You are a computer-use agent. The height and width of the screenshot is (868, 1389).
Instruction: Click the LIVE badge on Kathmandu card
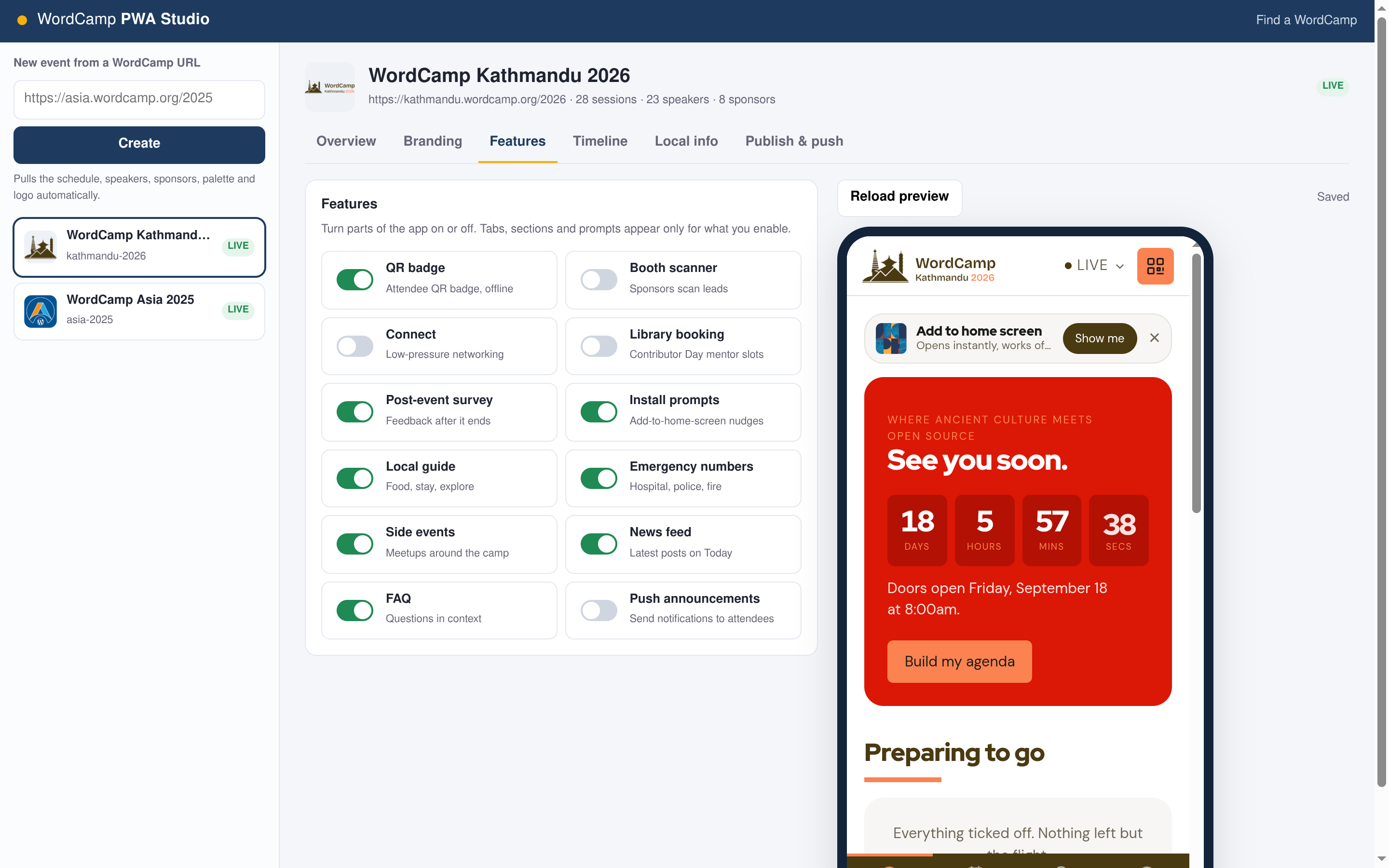tap(238, 246)
